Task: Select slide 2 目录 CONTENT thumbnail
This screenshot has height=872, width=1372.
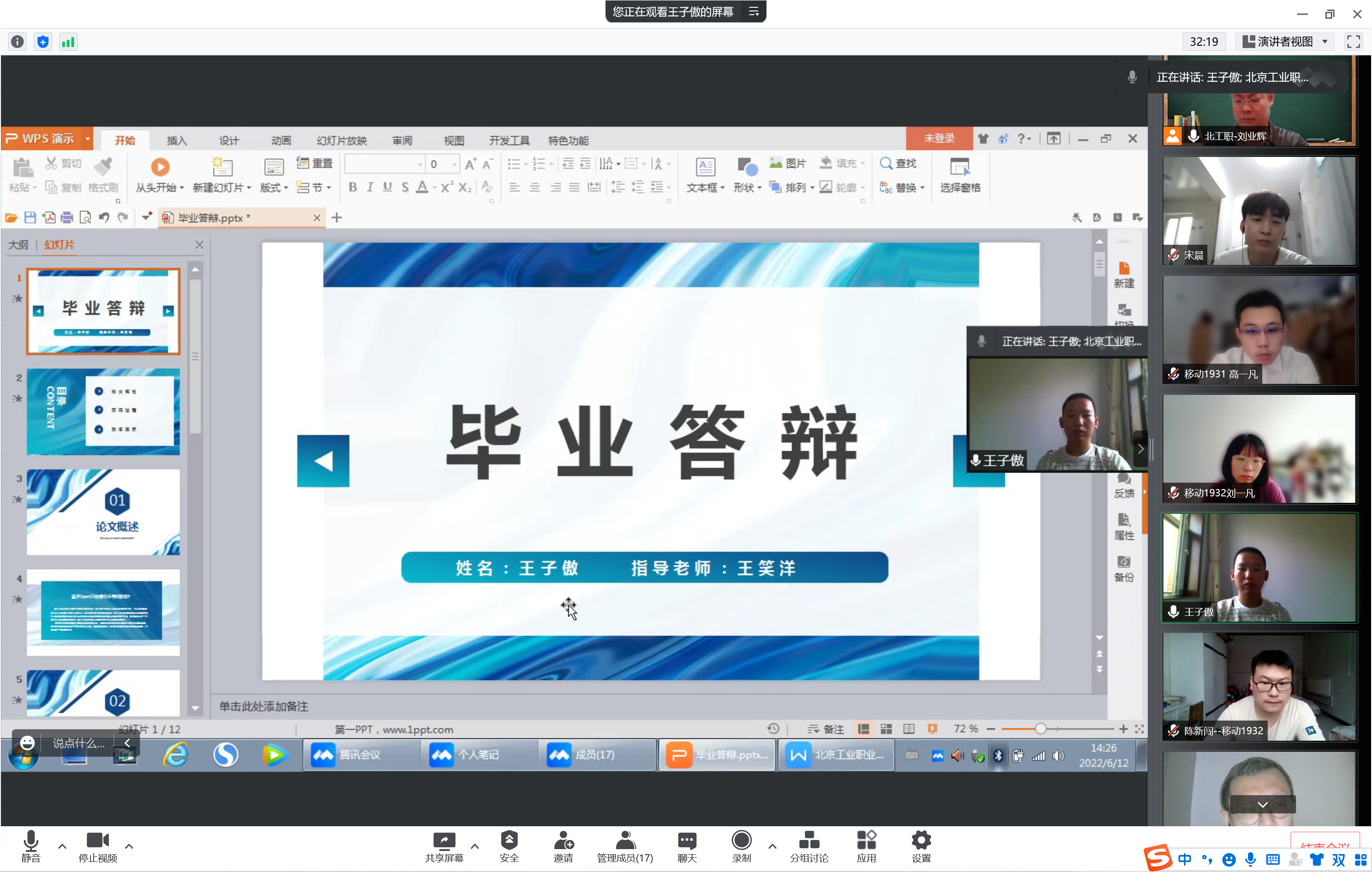Action: pyautogui.click(x=103, y=411)
